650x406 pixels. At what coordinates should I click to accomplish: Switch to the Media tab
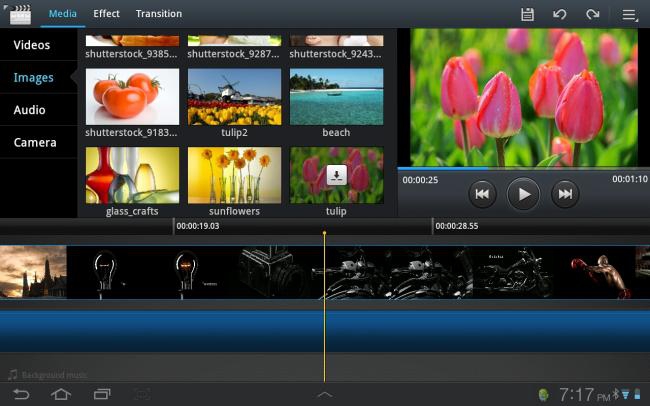pos(63,14)
